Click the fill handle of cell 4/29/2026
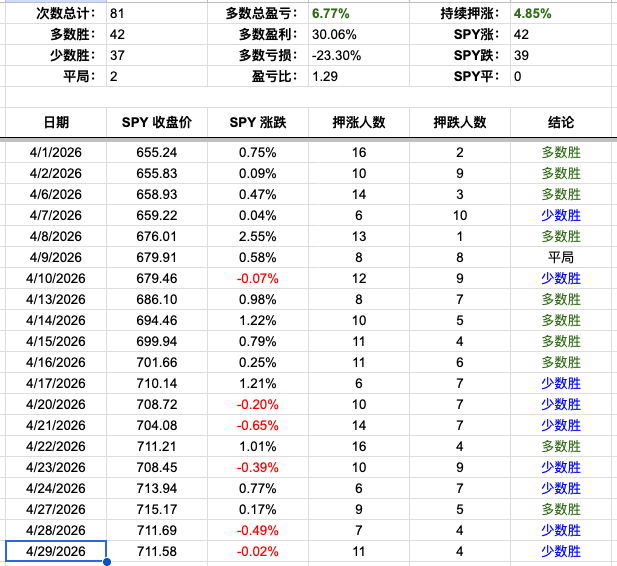Screen dimensions: 617x566 [106, 562]
